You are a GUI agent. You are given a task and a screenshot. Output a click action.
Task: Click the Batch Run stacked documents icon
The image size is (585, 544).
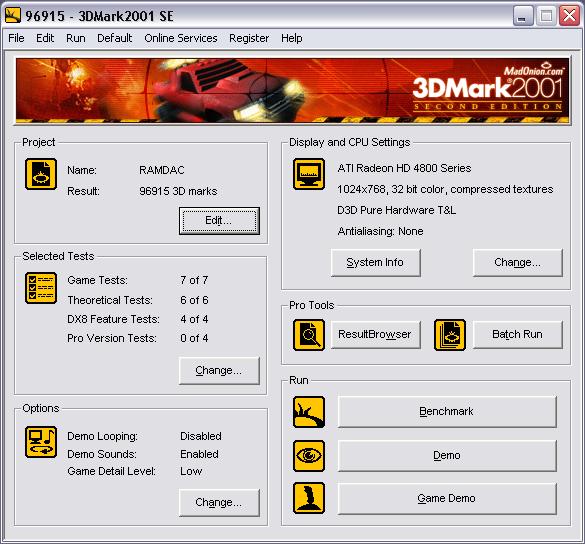(450, 335)
